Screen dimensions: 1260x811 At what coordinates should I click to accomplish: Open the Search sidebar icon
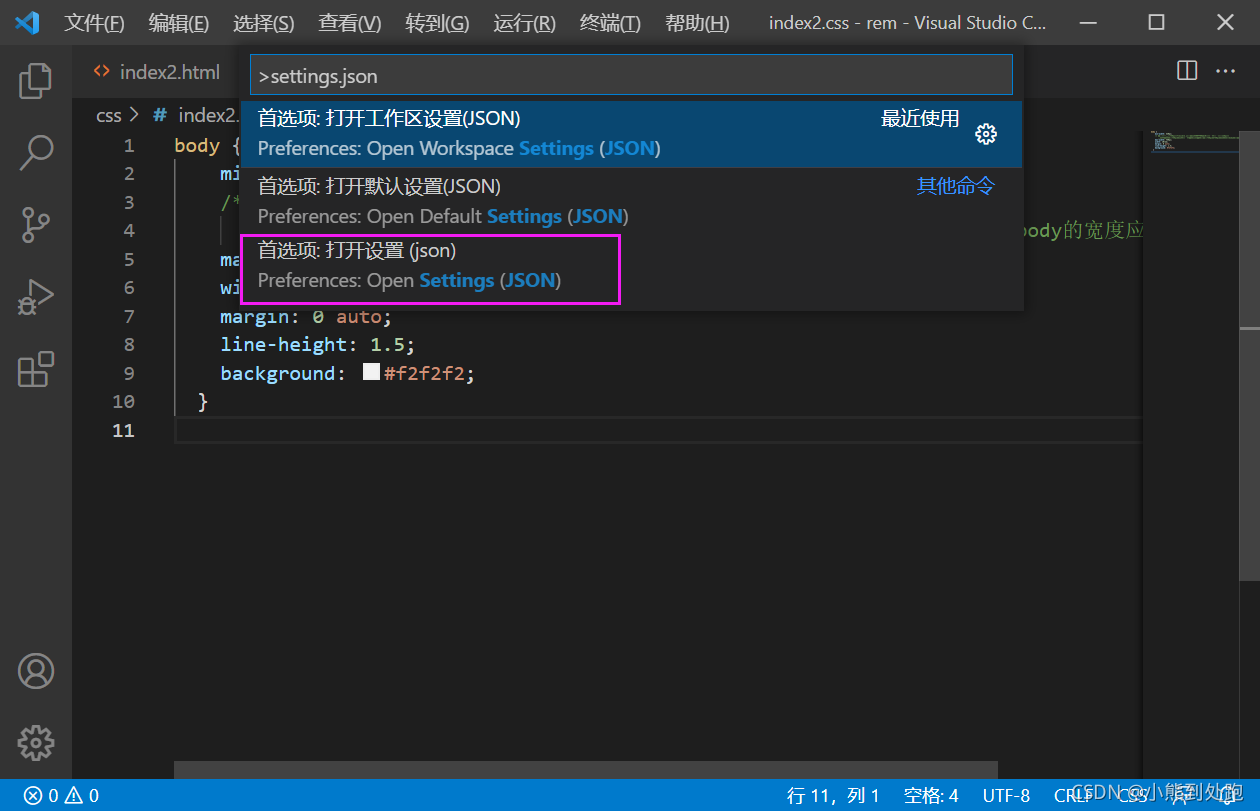36,152
